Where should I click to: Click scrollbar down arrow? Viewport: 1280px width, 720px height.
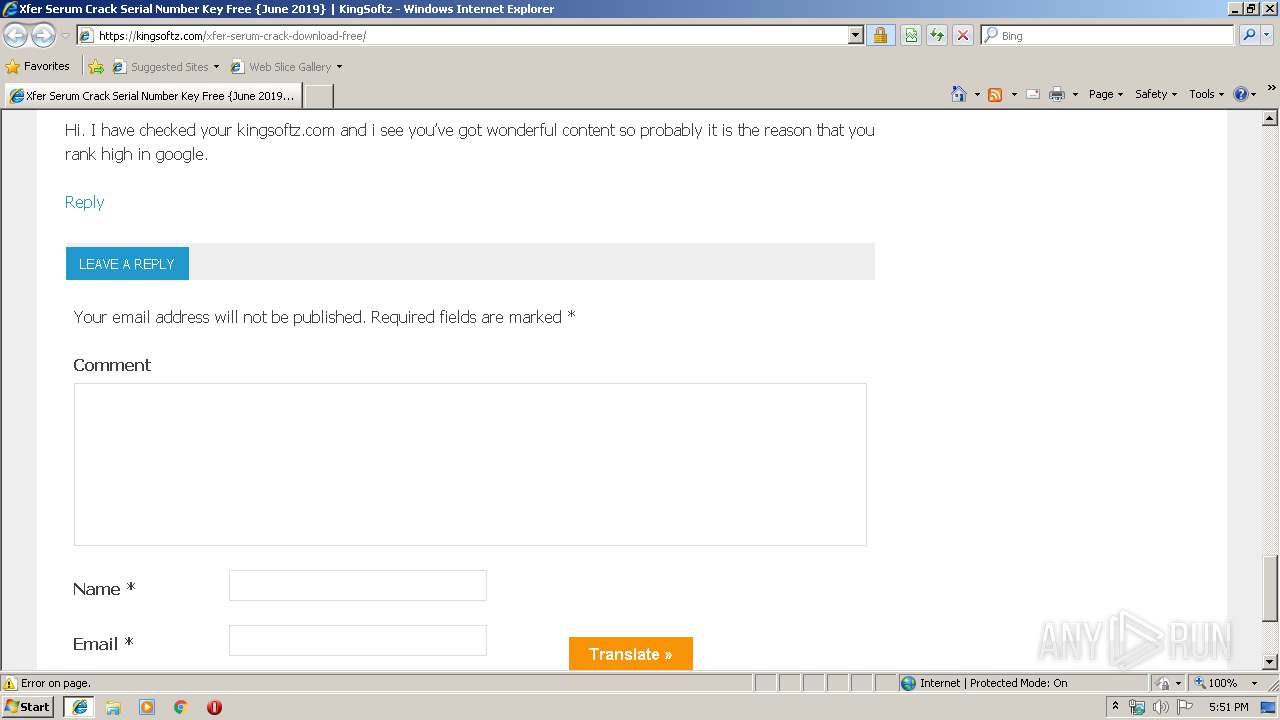[1270, 662]
